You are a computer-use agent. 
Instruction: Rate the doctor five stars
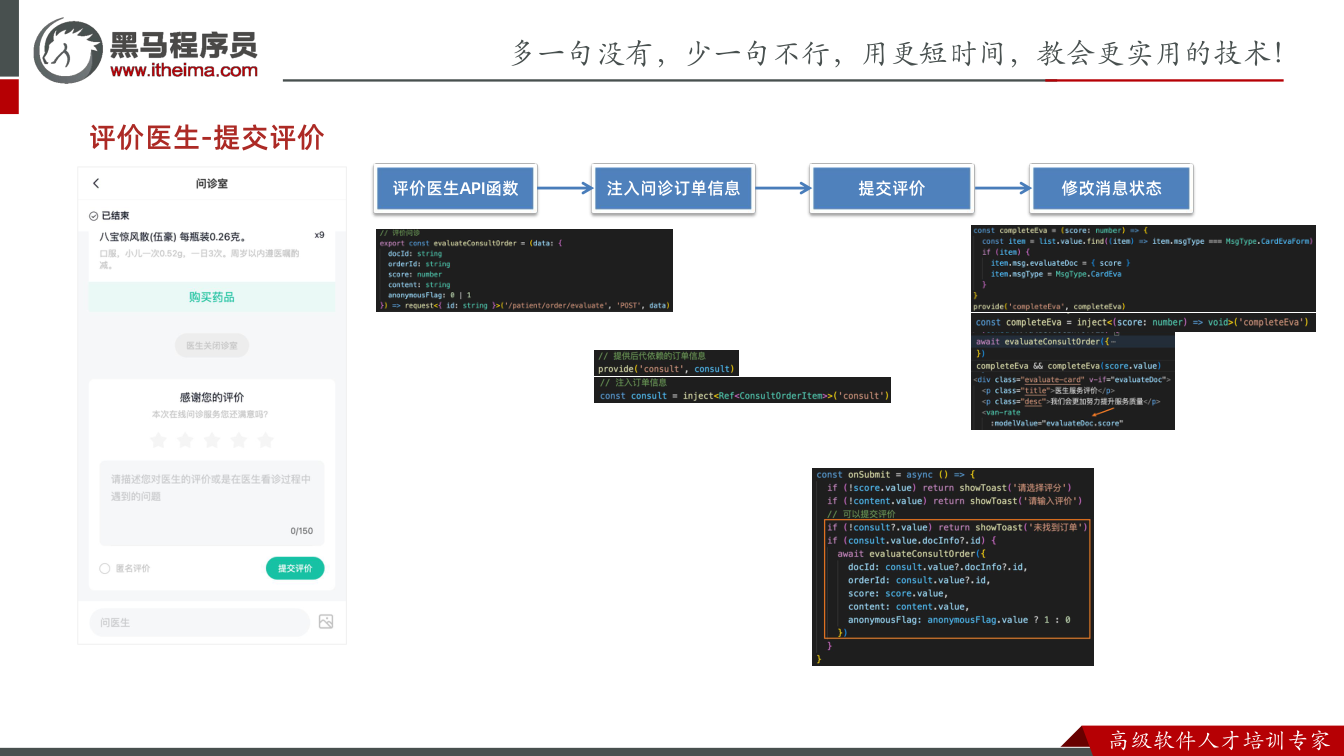[265, 440]
